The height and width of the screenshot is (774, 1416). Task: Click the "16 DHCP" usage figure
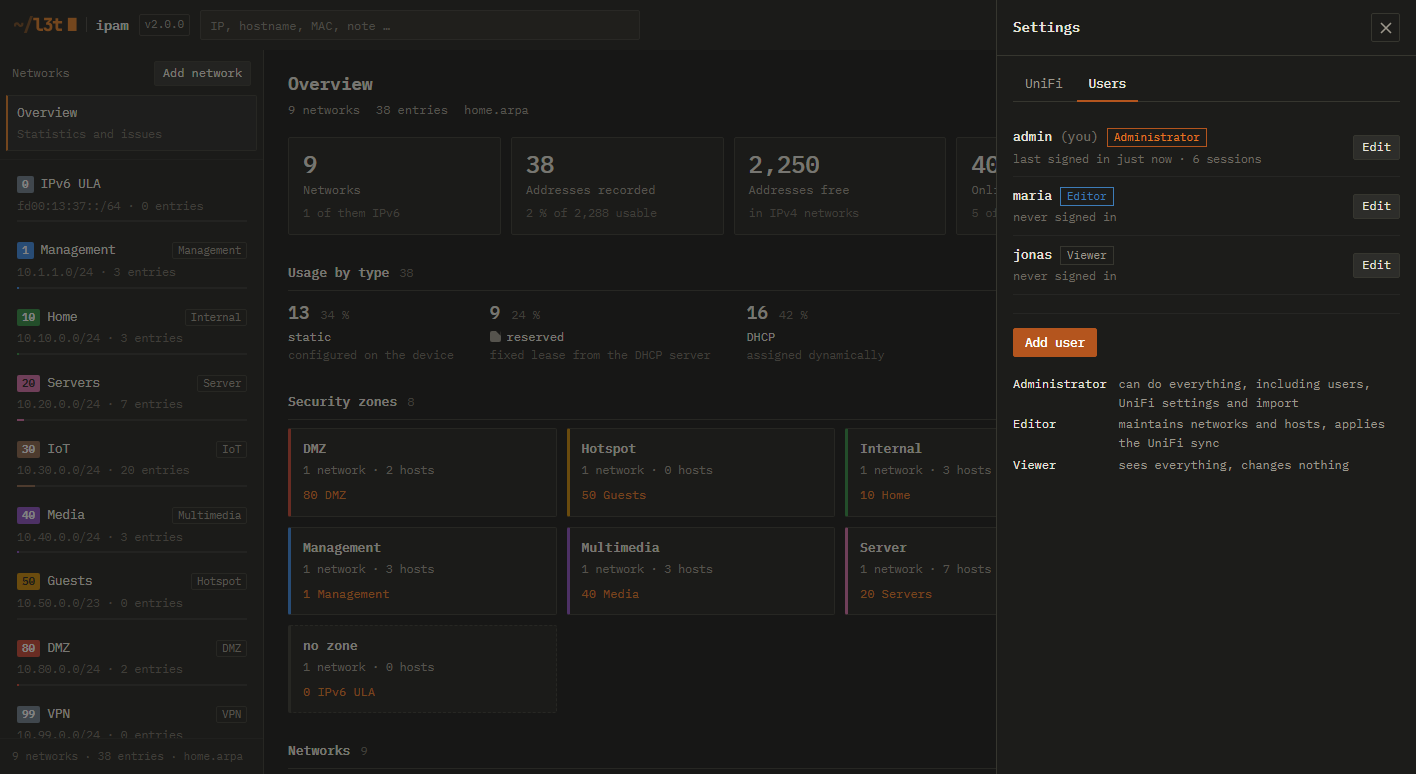pyautogui.click(x=815, y=334)
